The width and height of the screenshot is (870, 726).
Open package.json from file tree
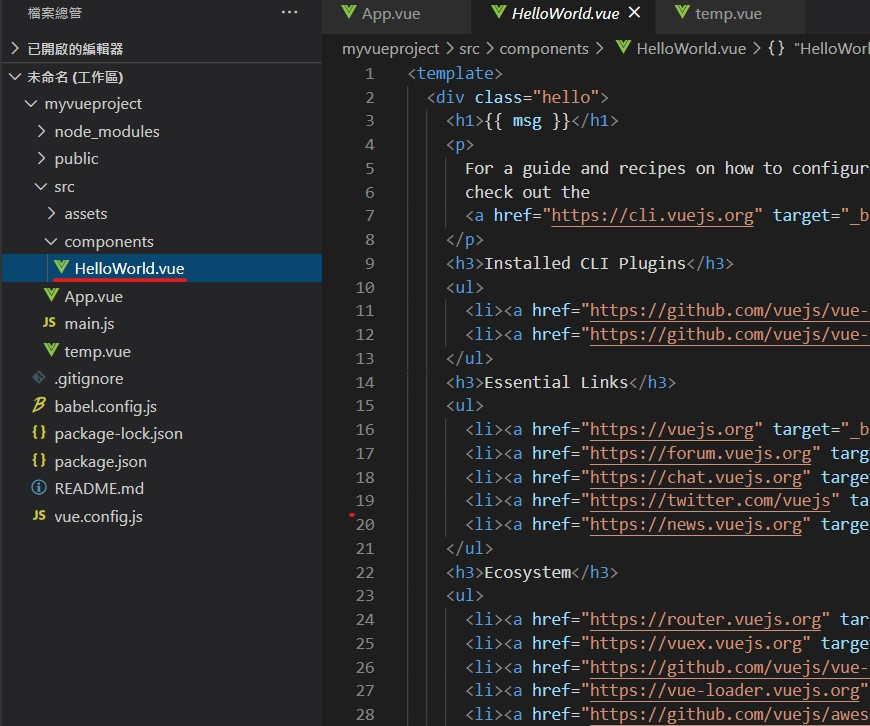[x=162, y=461]
